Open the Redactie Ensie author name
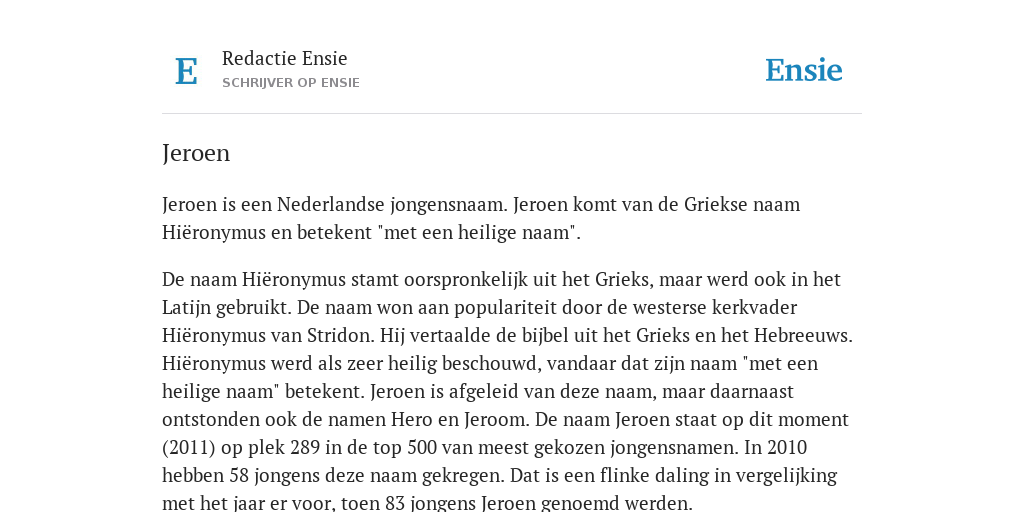This screenshot has height=512, width=1024. tap(284, 58)
